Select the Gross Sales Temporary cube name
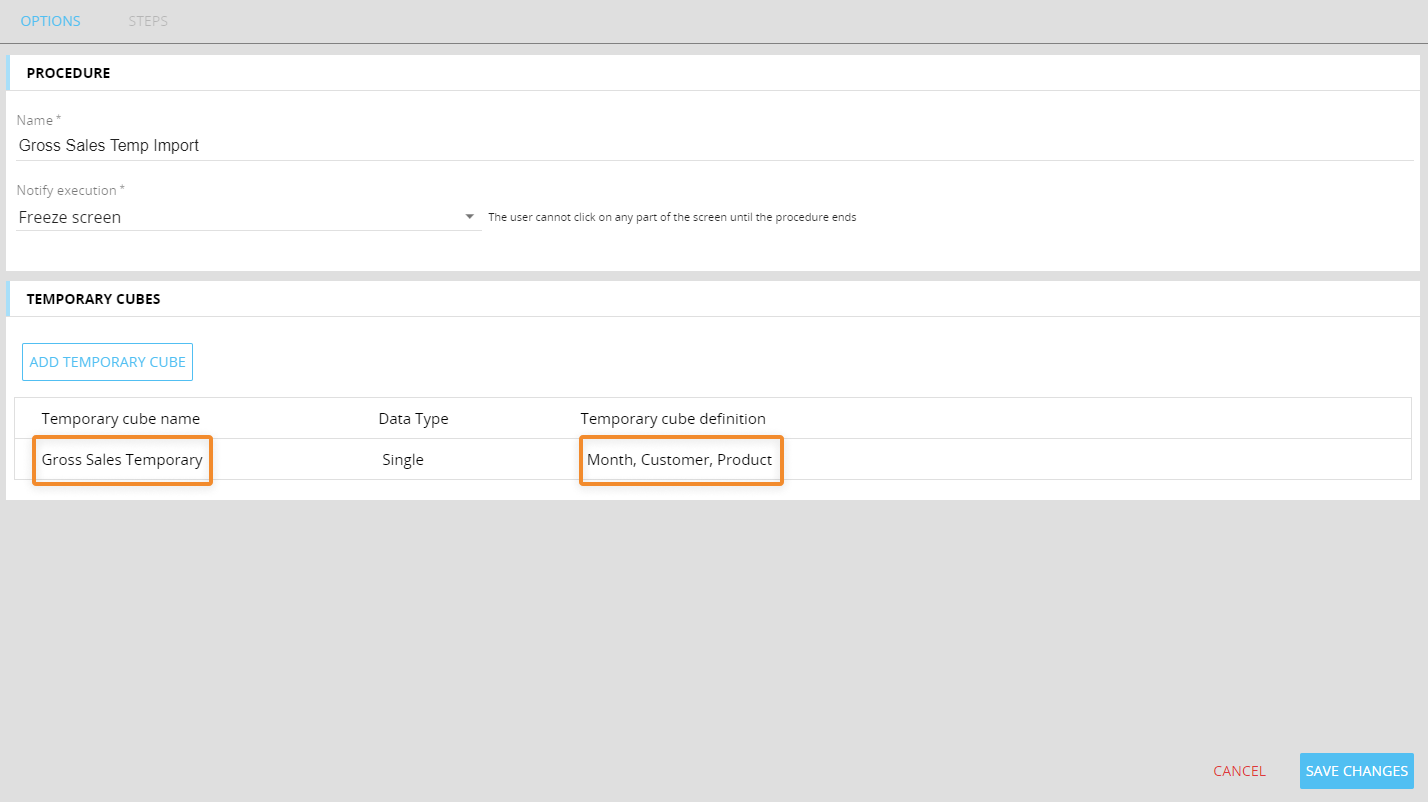 [x=122, y=460]
